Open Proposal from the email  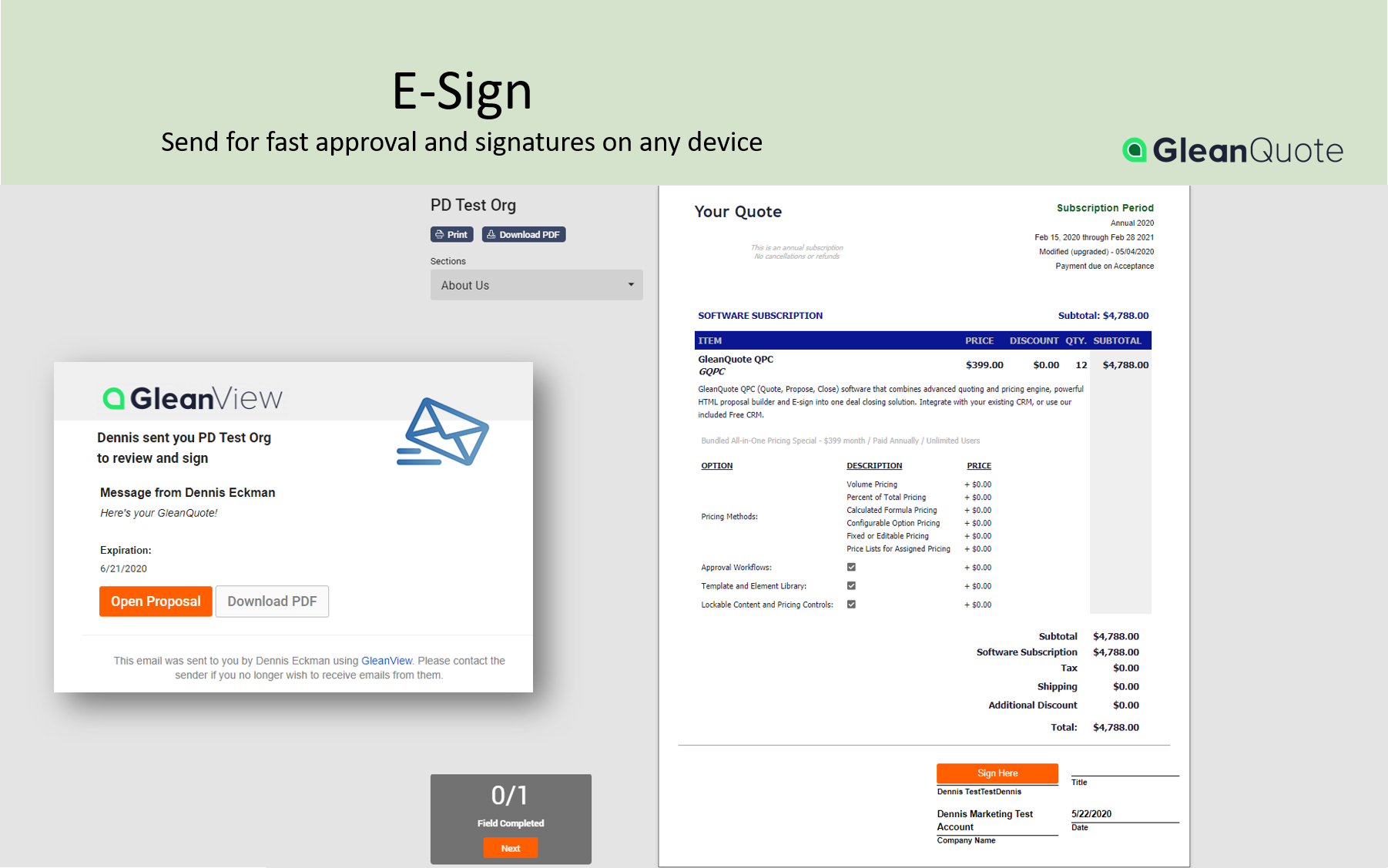[156, 601]
